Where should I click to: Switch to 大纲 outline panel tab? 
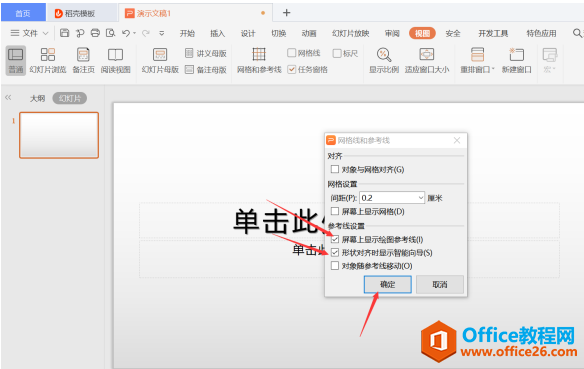(x=37, y=98)
